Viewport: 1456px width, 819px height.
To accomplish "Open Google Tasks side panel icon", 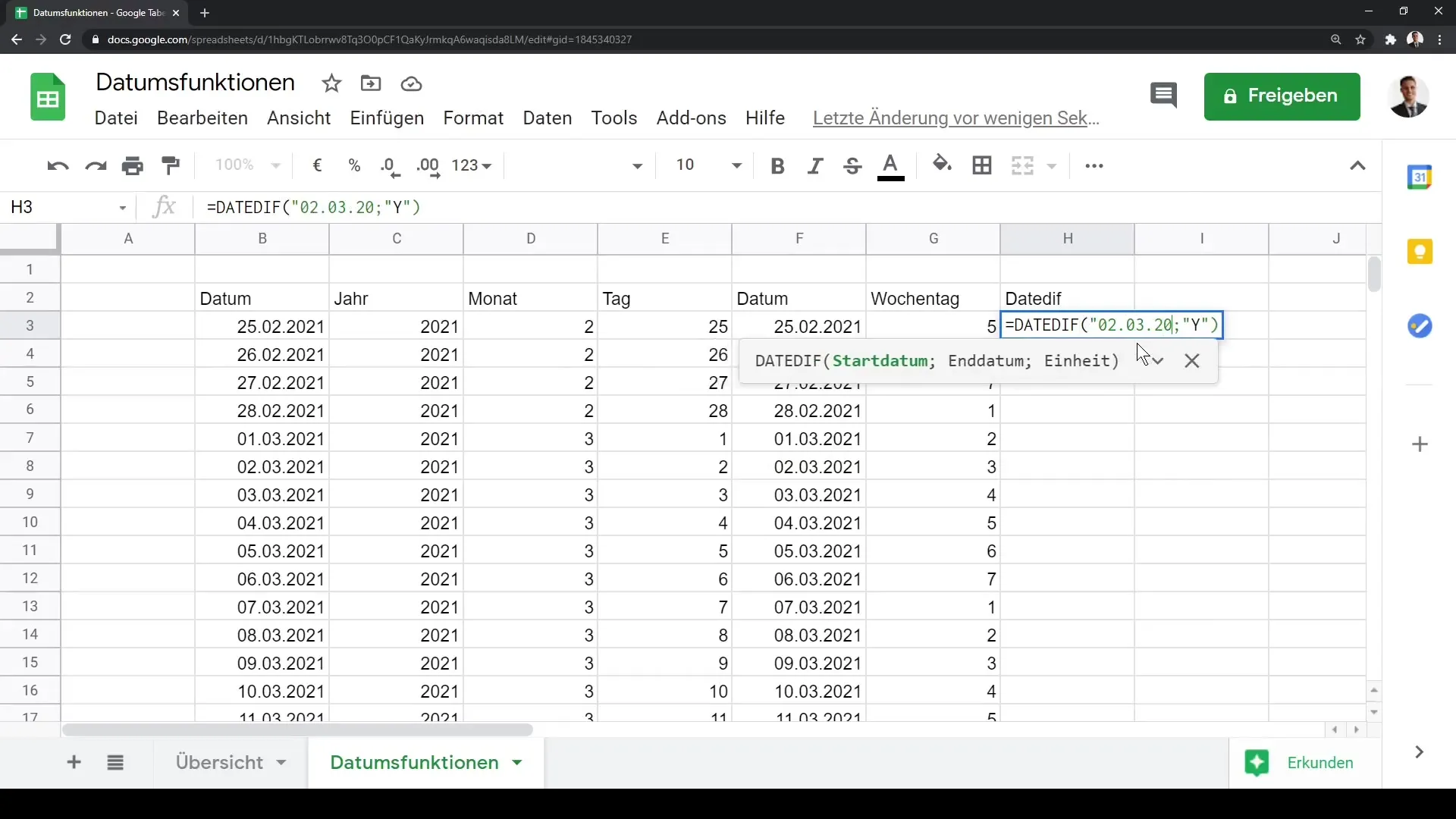I will [x=1420, y=326].
